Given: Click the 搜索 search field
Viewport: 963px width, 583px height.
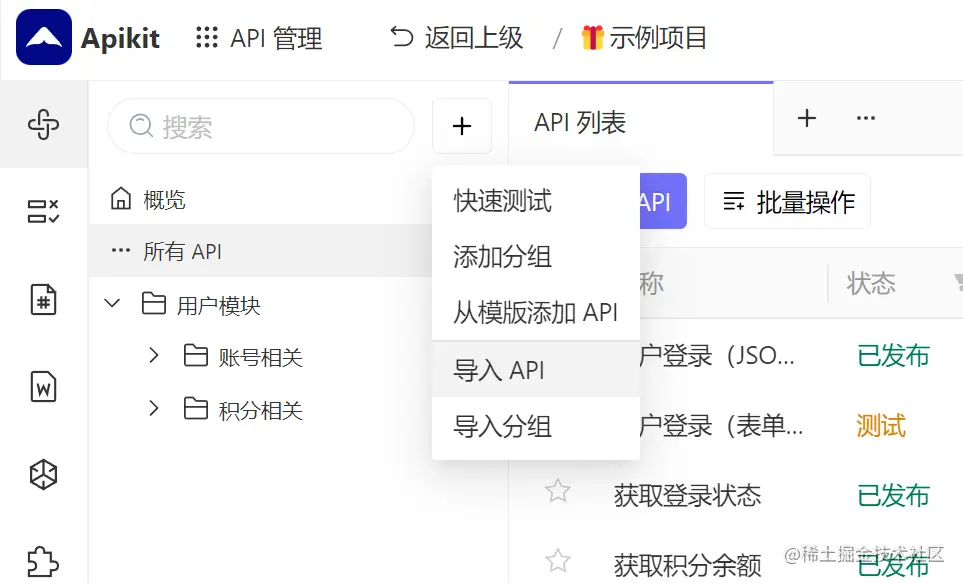Looking at the screenshot, I should [x=260, y=126].
